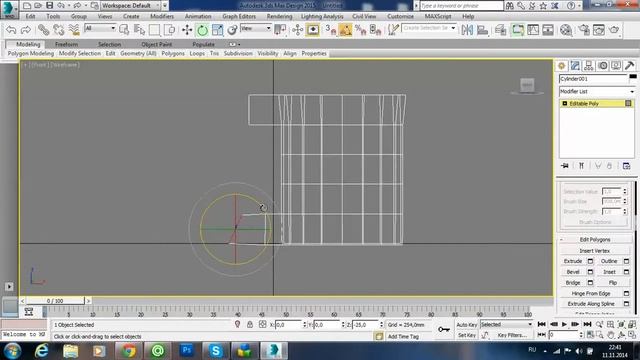Switch to the Freeform ribbon tab

tap(66, 44)
